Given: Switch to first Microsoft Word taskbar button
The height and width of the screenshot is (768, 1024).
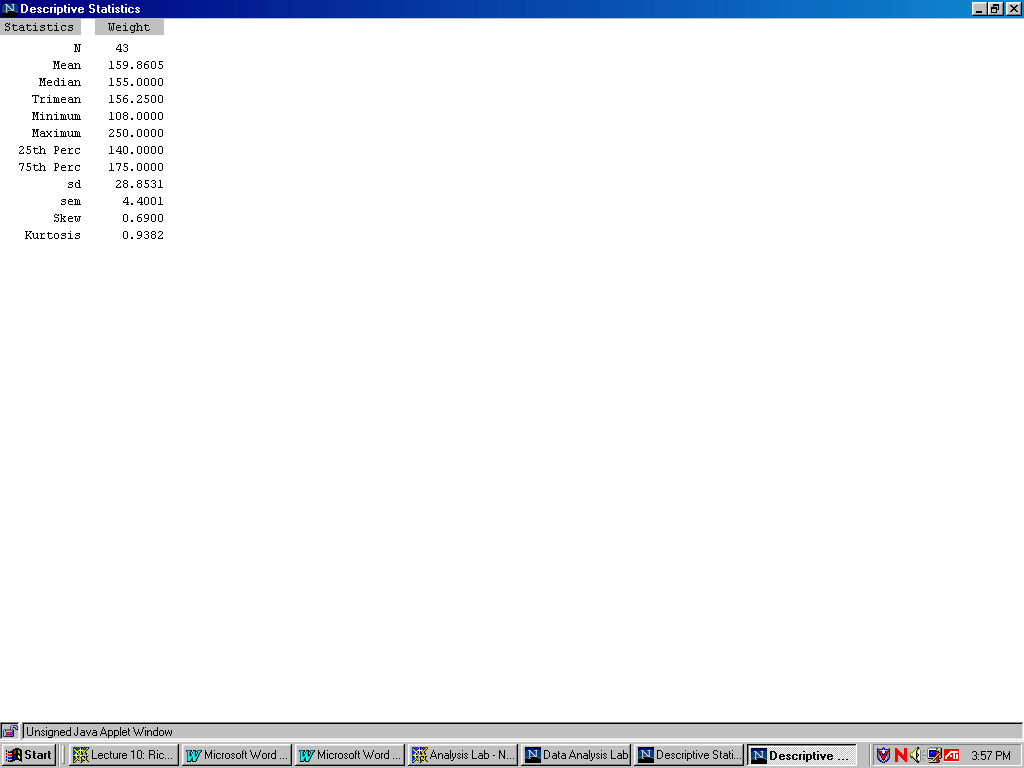Looking at the screenshot, I should (x=237, y=755).
